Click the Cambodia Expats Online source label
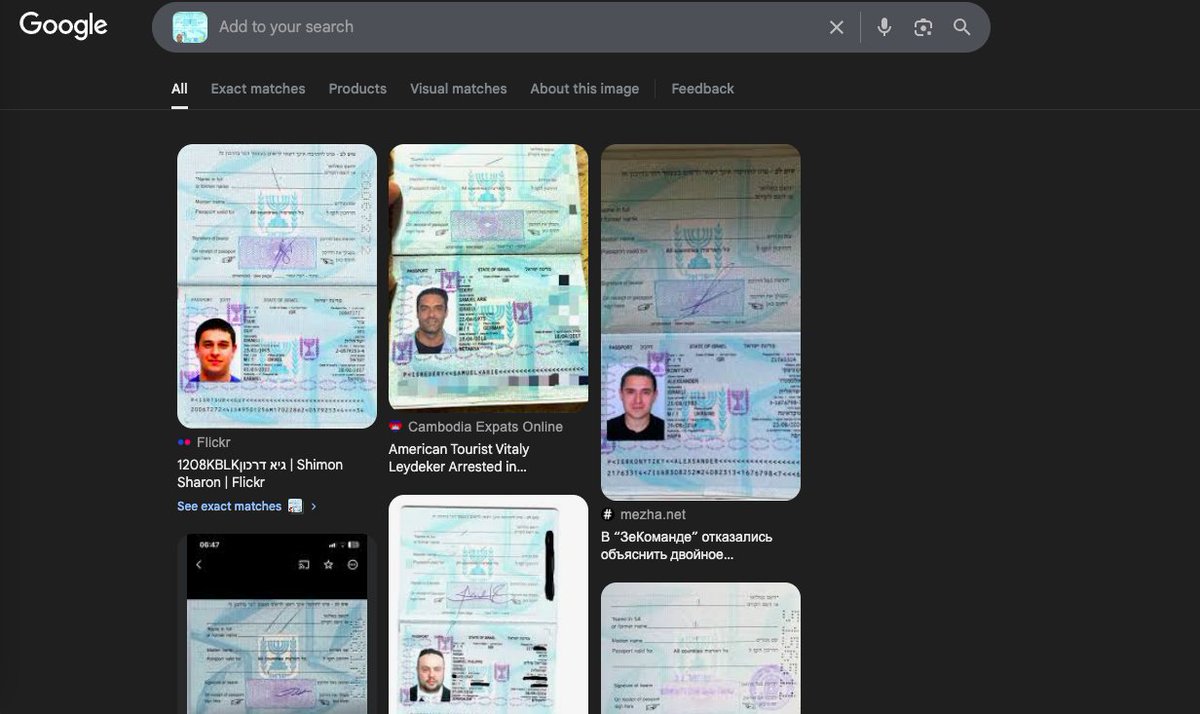This screenshot has width=1200, height=714. [485, 427]
